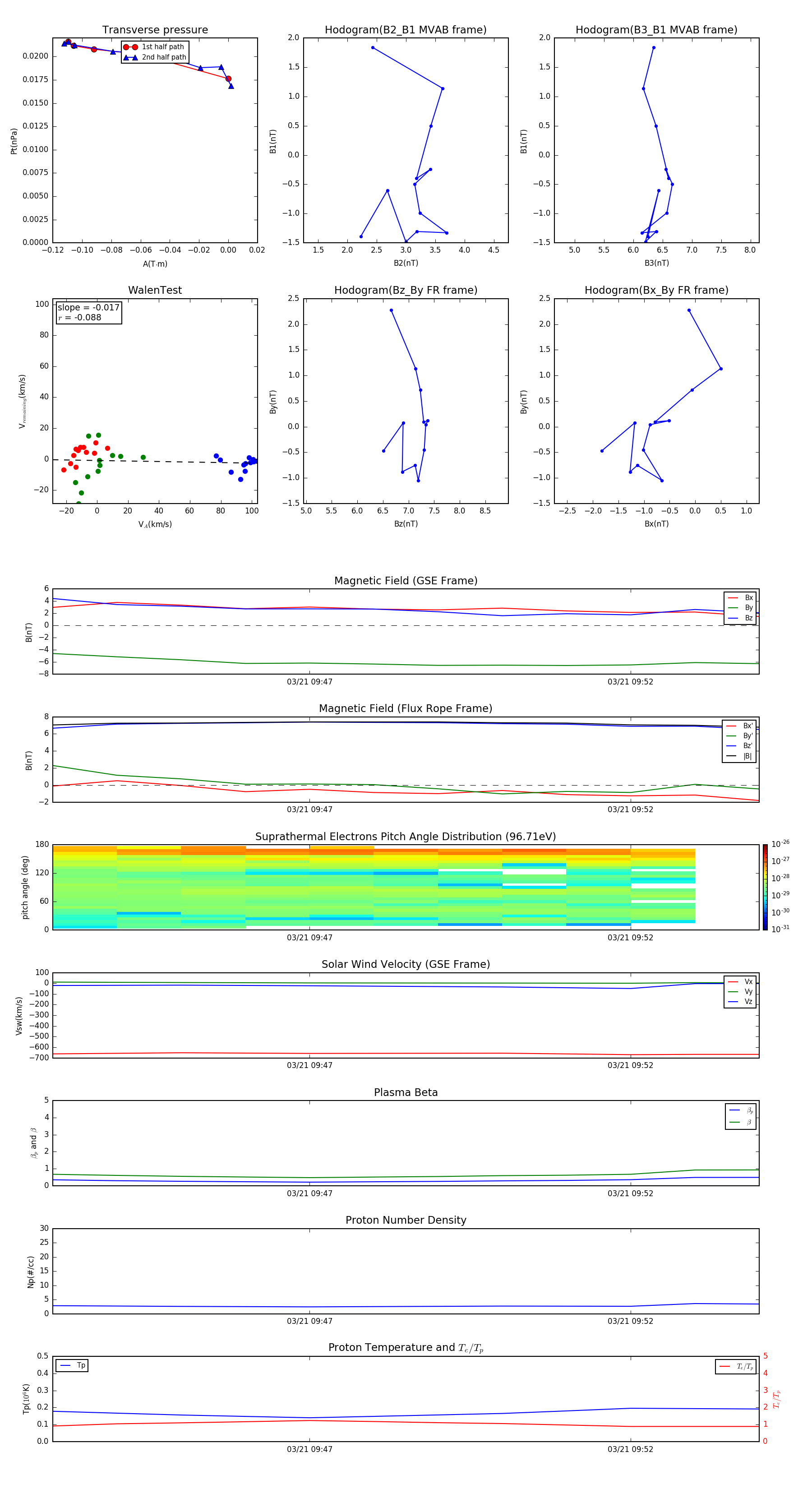Click the 'pitch angle (deg)' axis label
This screenshot has width=812, height=1489.
(x=25, y=887)
